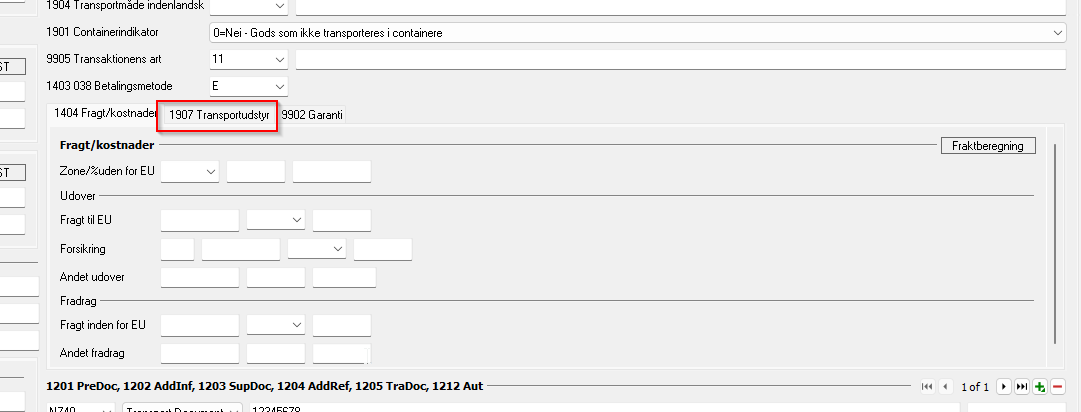Expand Transportmåde indenlandsk dropdown
This screenshot has width=1081, height=412.
(279, 6)
